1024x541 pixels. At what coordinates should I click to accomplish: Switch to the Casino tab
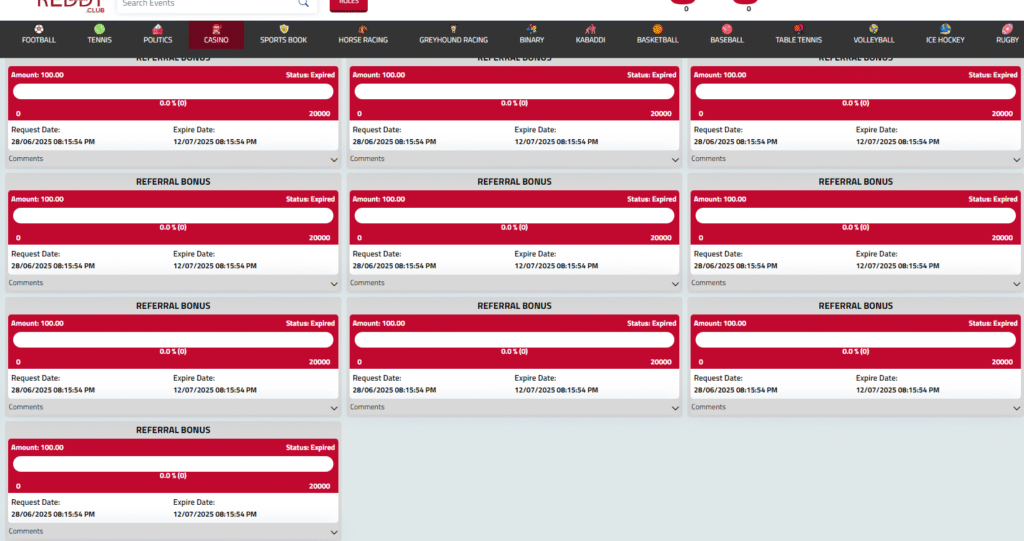[216, 35]
